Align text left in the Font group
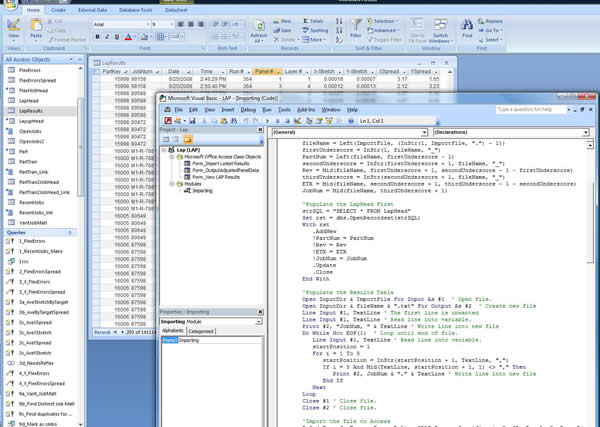The height and width of the screenshot is (427, 600). [x=181, y=24]
